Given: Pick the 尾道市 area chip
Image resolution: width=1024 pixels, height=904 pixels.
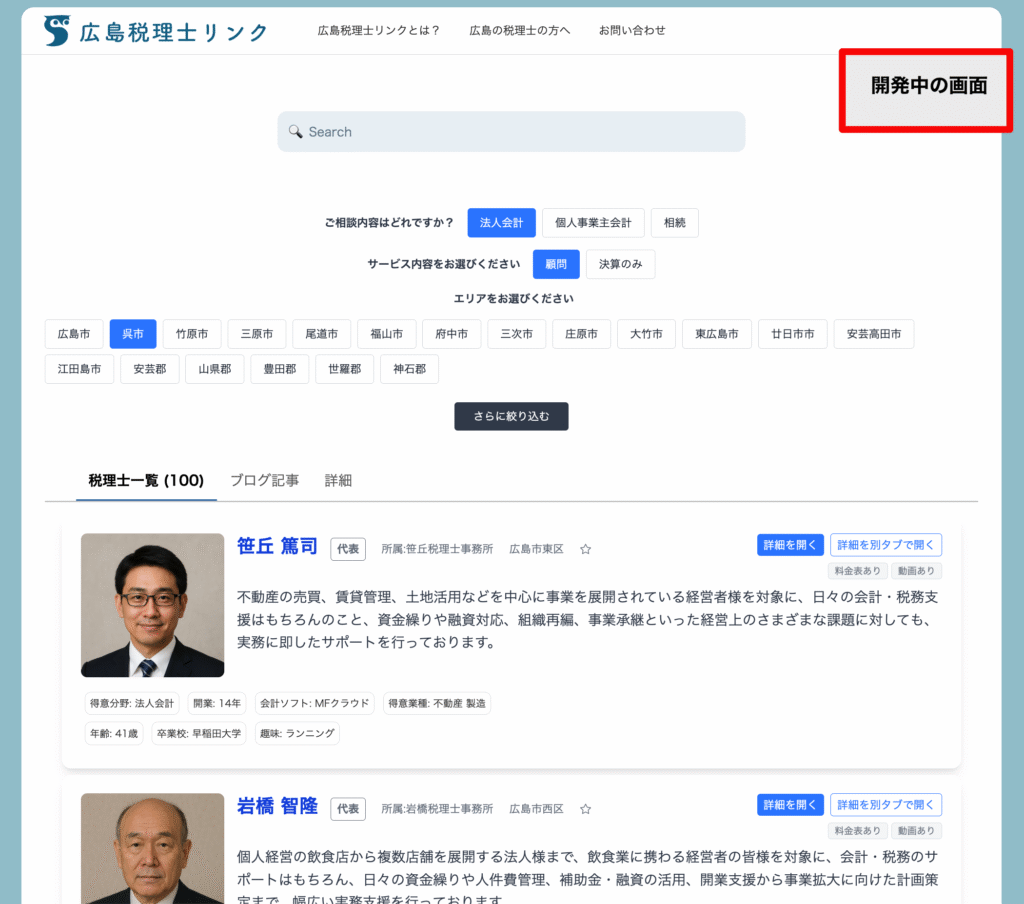Looking at the screenshot, I should click(322, 334).
